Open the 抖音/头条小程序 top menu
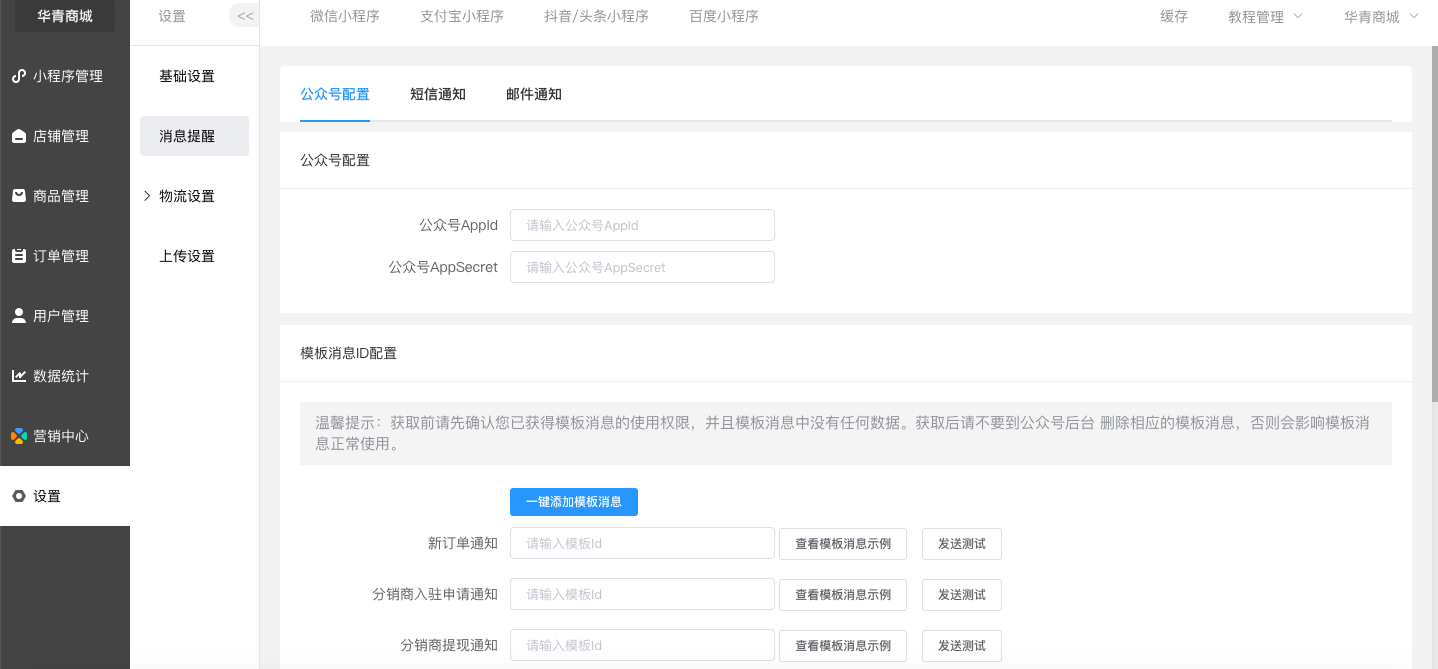The width and height of the screenshot is (1438, 669). (597, 17)
